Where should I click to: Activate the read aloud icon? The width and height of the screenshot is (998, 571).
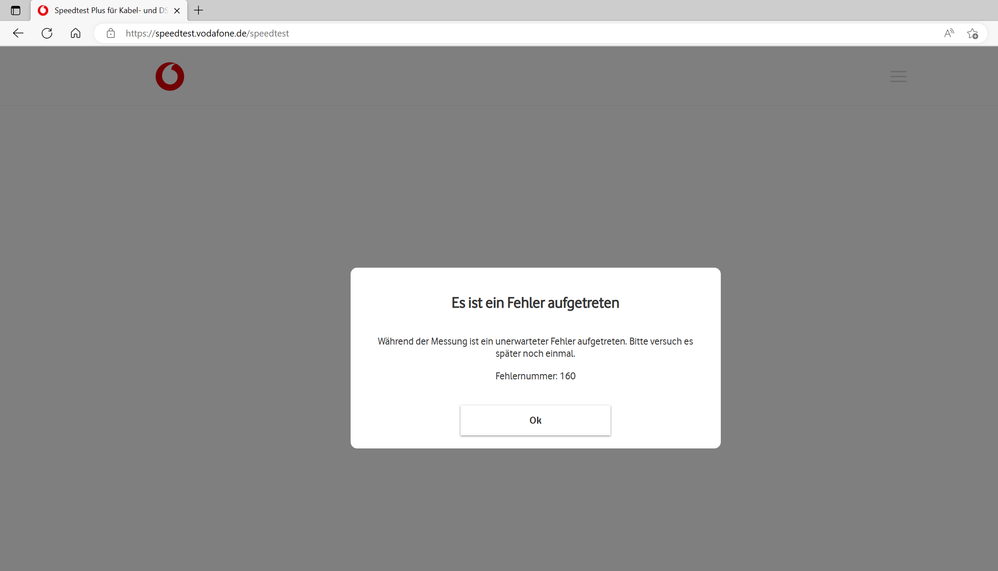coord(948,33)
